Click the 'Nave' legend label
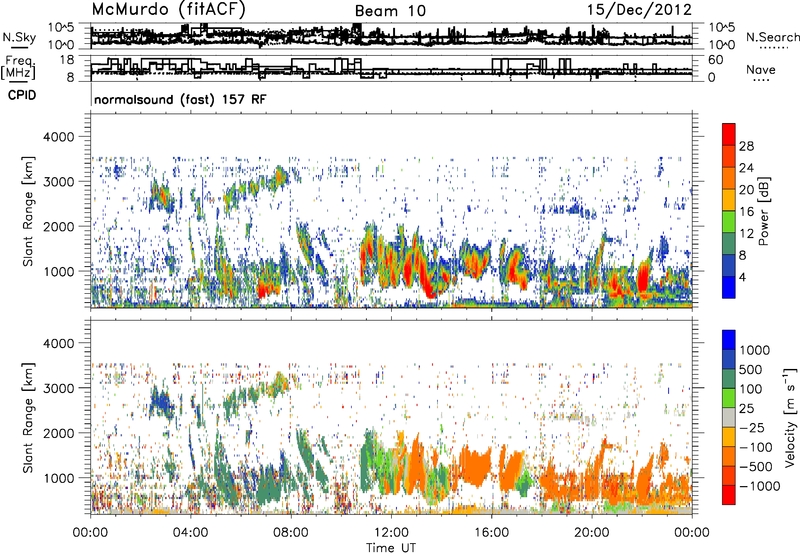The width and height of the screenshot is (800, 554). click(x=761, y=70)
